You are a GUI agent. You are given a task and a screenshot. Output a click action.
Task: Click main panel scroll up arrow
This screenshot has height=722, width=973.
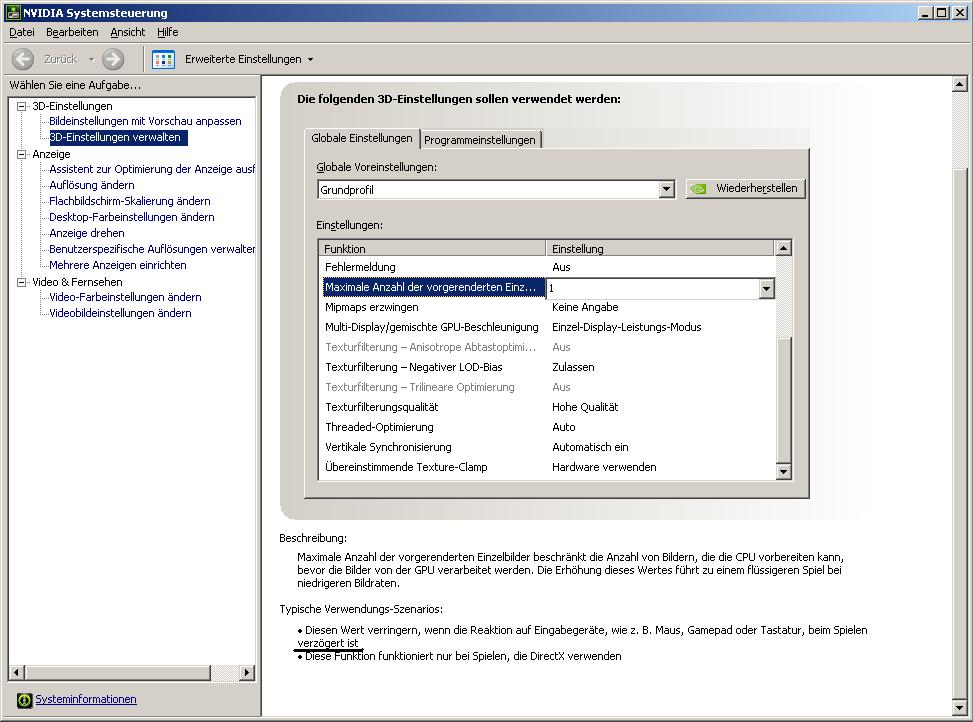coord(959,84)
